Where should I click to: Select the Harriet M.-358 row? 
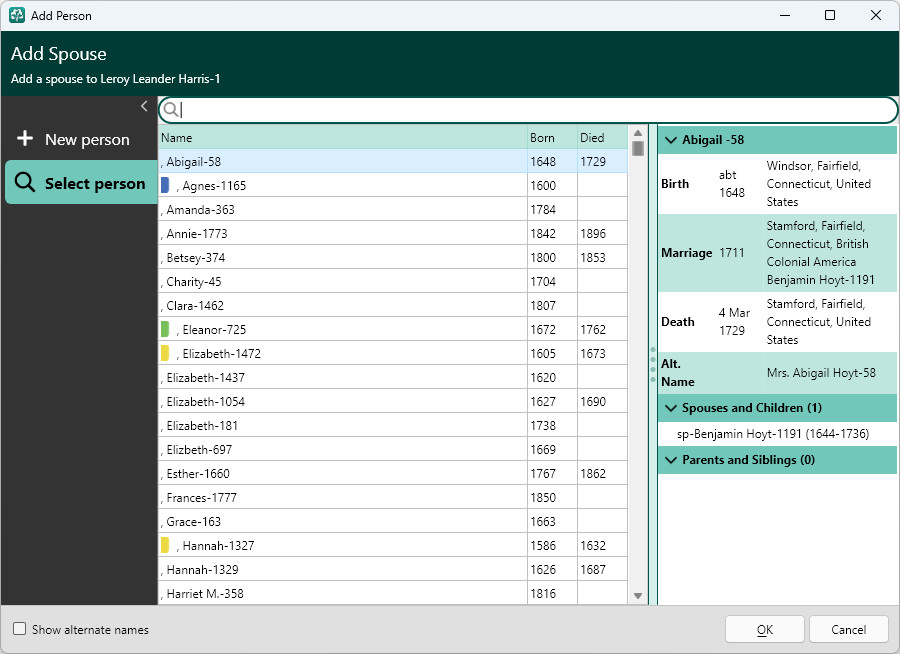coord(393,594)
